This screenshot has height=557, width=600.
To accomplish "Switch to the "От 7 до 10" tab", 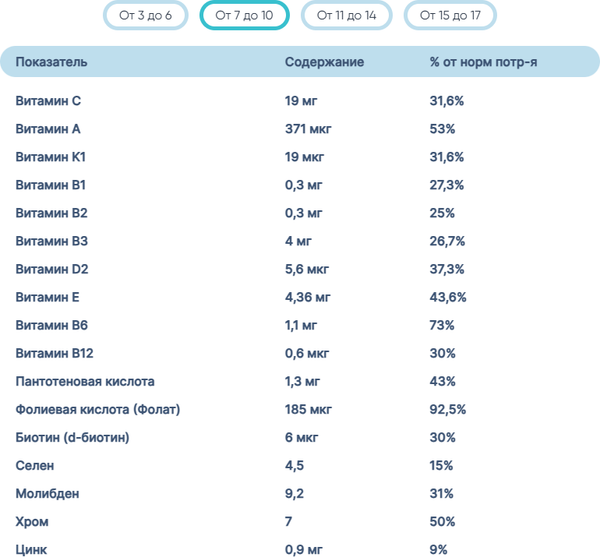I will (245, 16).
